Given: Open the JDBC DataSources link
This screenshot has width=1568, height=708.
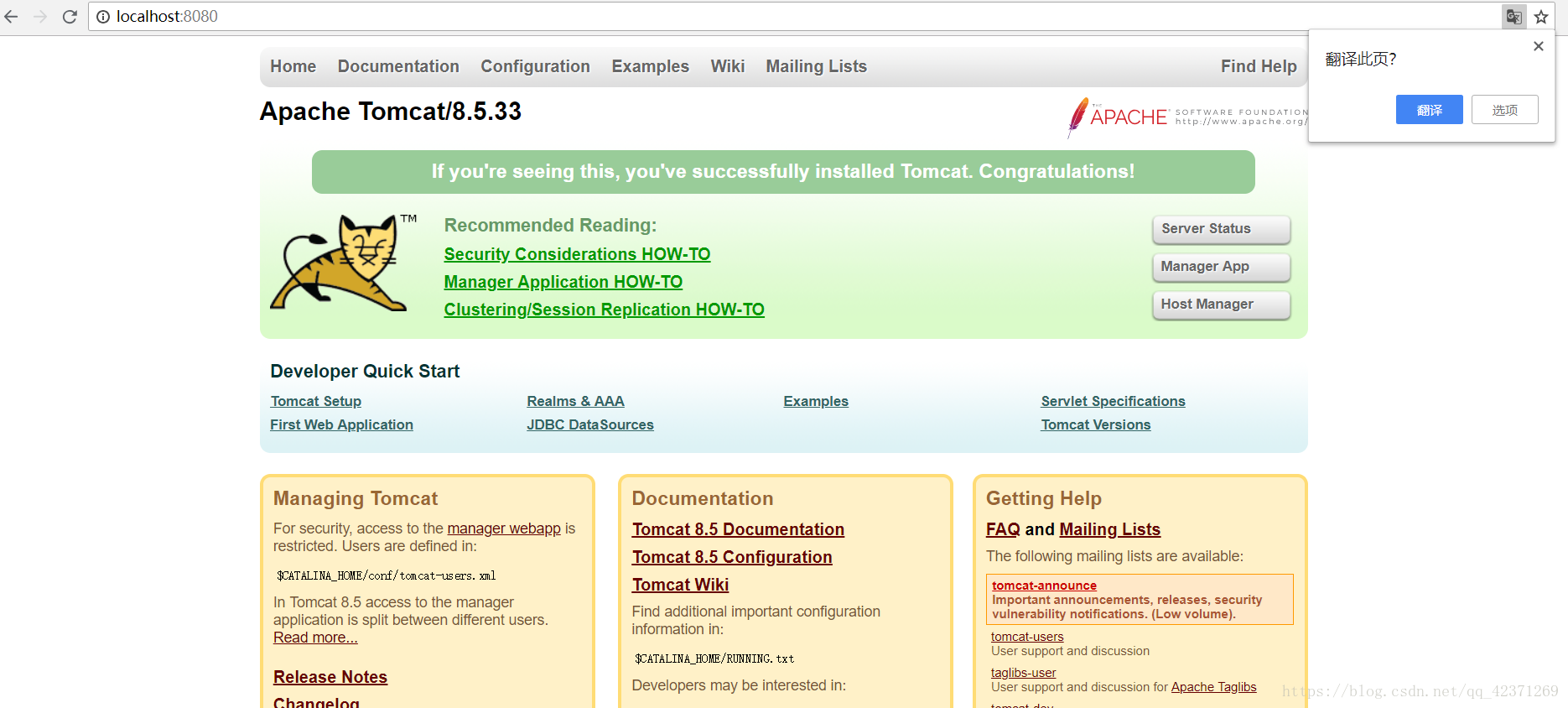Looking at the screenshot, I should [x=590, y=424].
